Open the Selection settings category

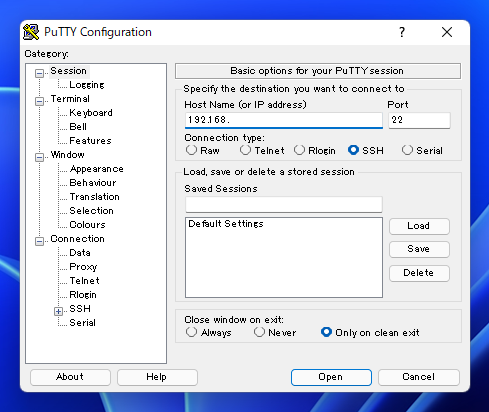(91, 211)
